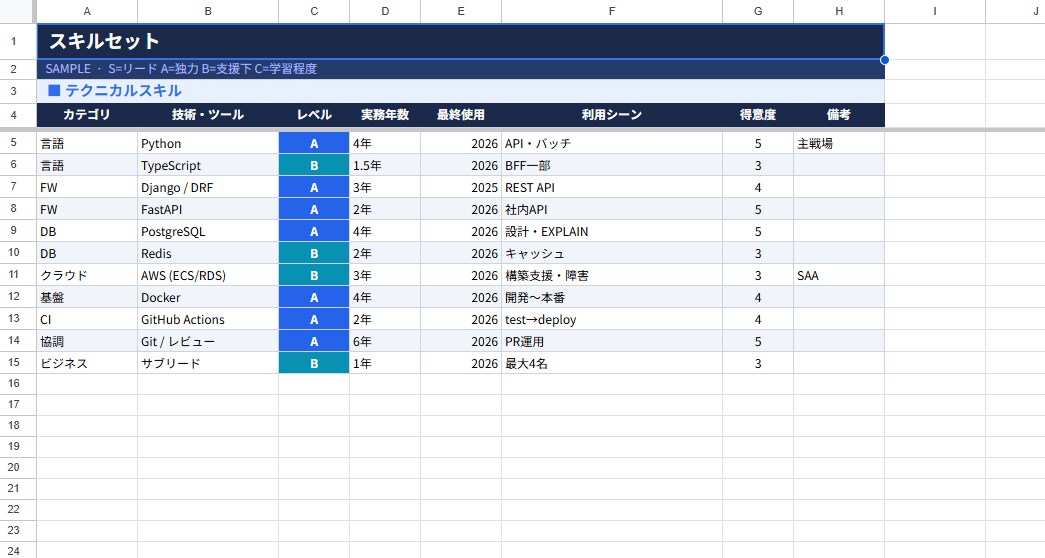Click the select-all corner box
Viewport: 1045px width, 558px height.
pyautogui.click(x=18, y=11)
